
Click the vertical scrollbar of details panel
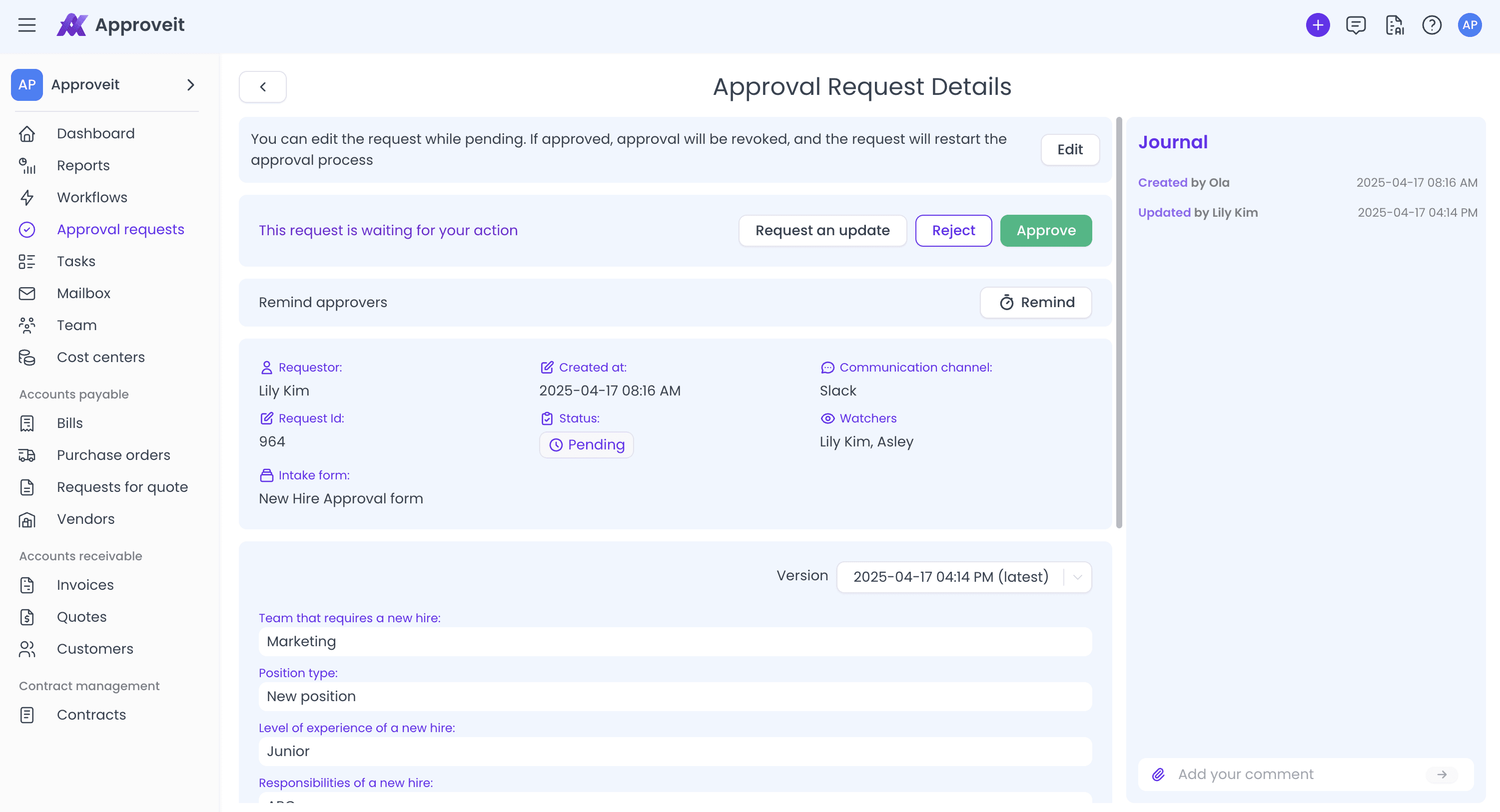click(1119, 323)
